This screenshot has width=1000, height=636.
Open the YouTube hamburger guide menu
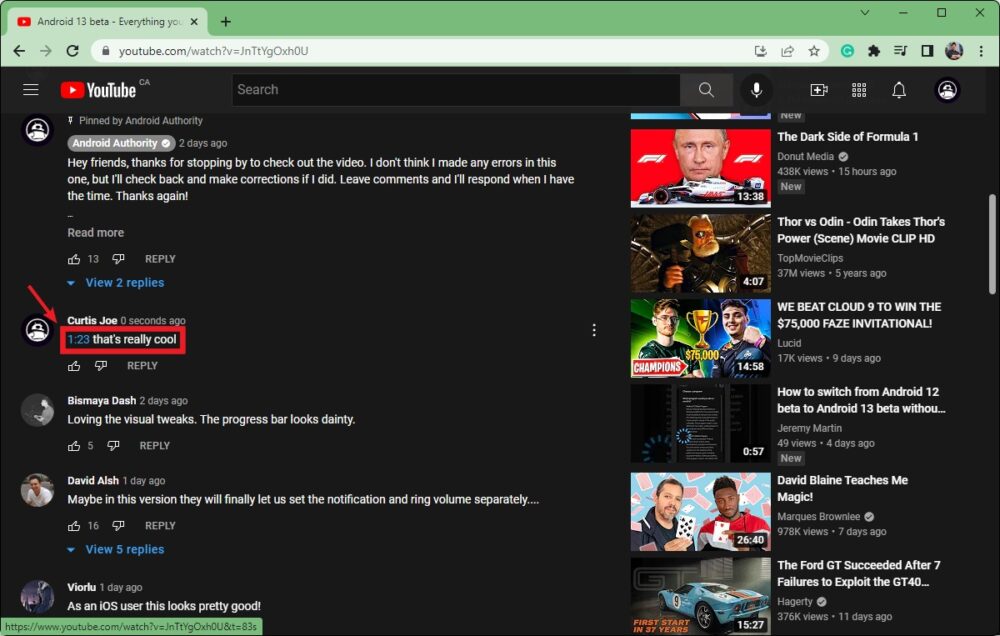click(31, 90)
